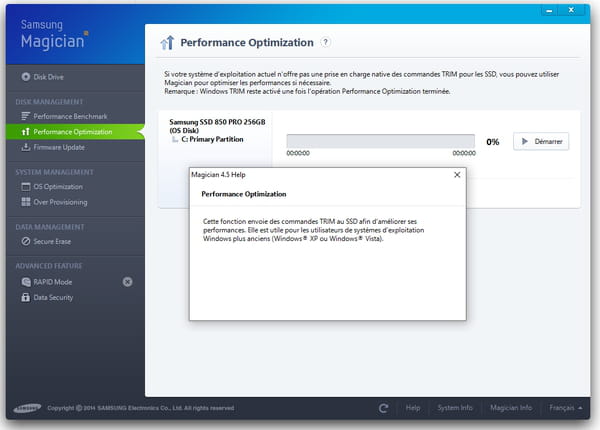Screen dimensions: 600x430
Task: Click the copyright SAMSUNG Electronics text
Action: coord(141,408)
